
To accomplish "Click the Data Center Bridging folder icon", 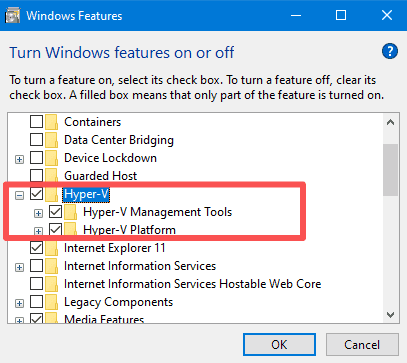I will (x=52, y=140).
